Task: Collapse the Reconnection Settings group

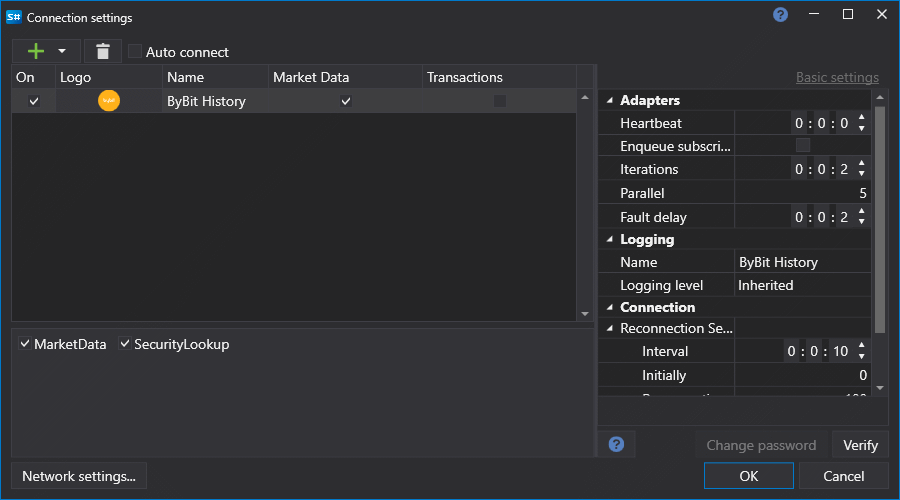Action: click(609, 329)
